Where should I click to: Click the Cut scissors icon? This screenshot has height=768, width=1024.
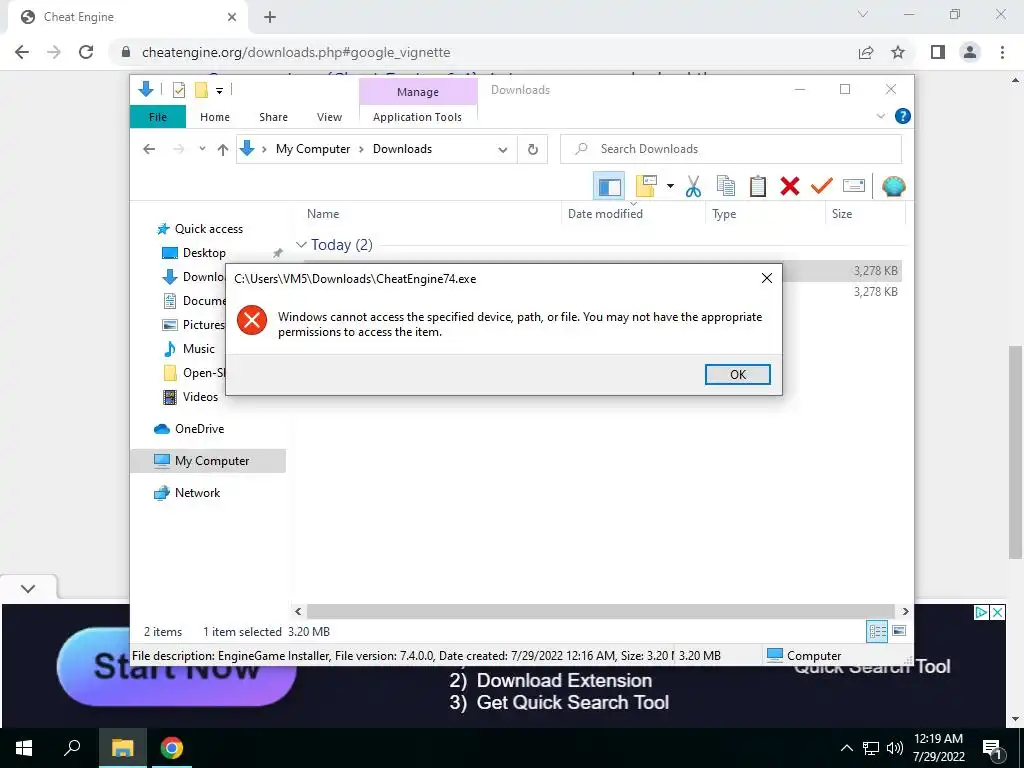point(693,187)
